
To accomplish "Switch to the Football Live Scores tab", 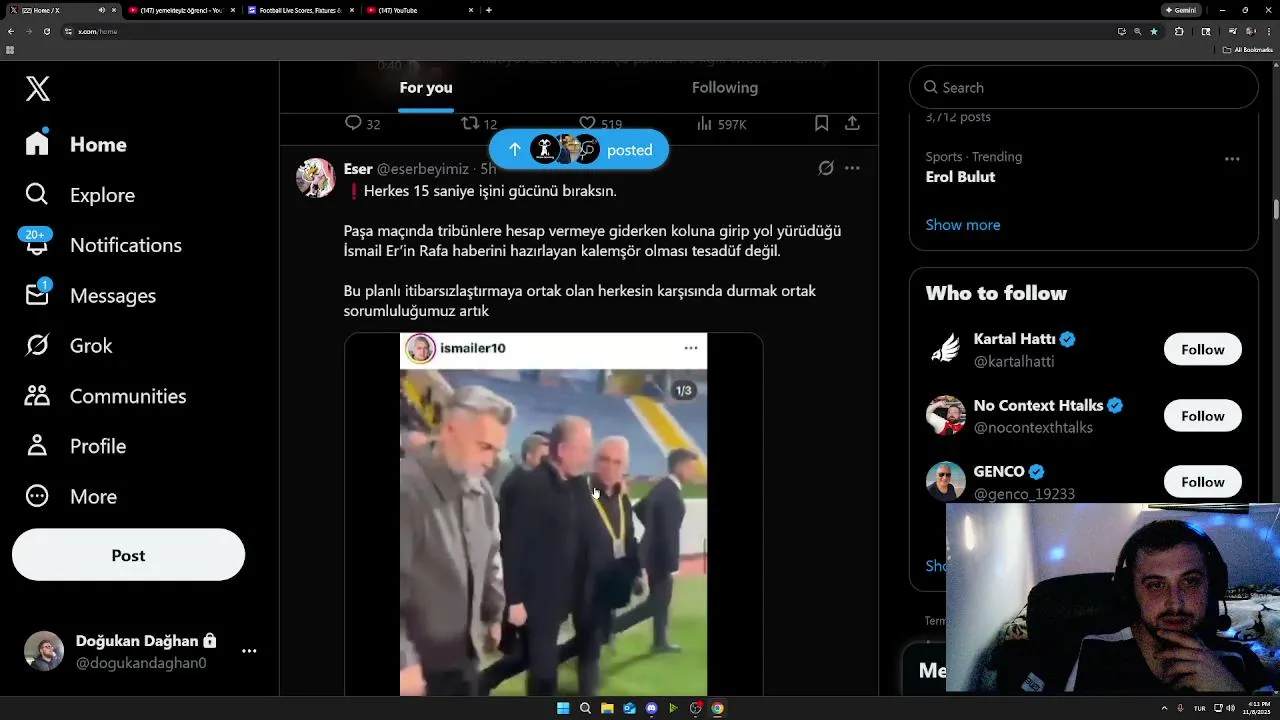I will click(300, 10).
